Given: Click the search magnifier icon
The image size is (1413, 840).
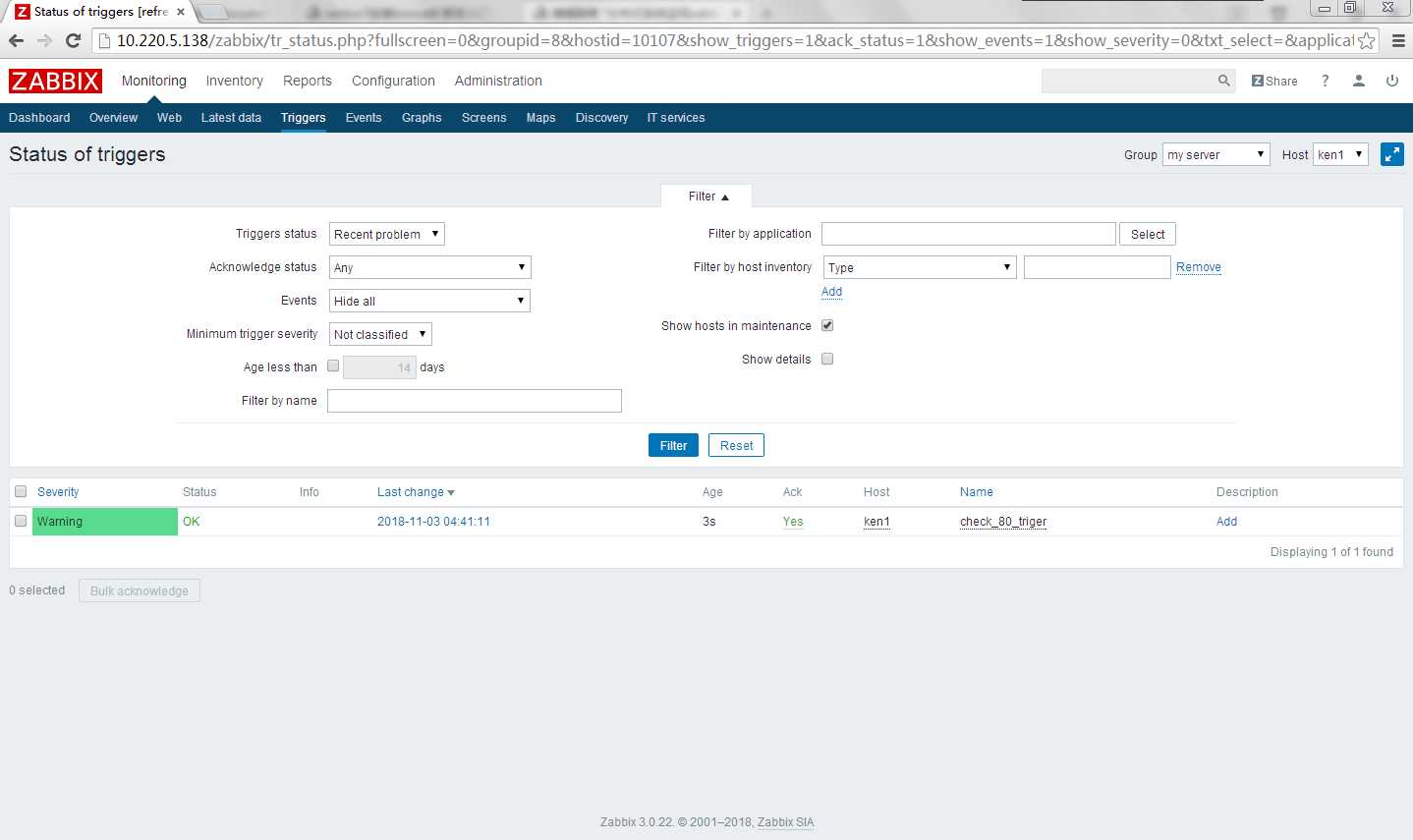Looking at the screenshot, I should (1223, 81).
